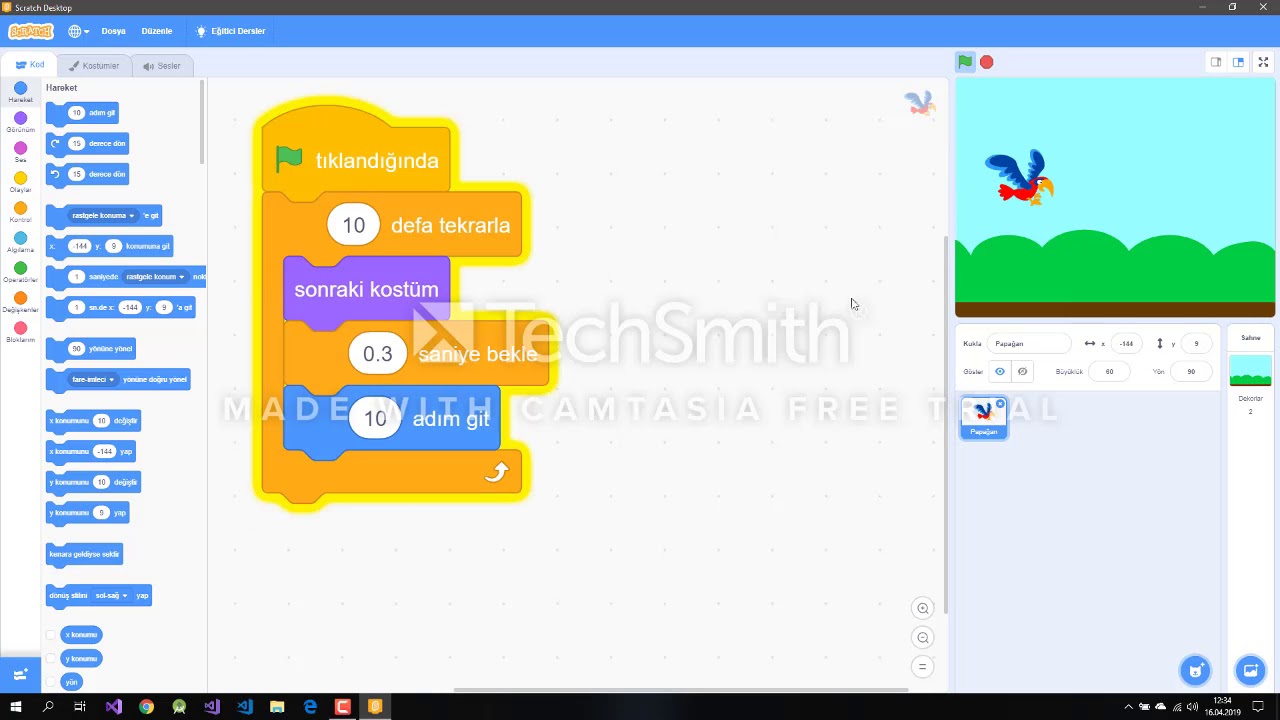The image size is (1280, 720).
Task: Zoom out on the code workspace
Action: pyautogui.click(x=923, y=638)
